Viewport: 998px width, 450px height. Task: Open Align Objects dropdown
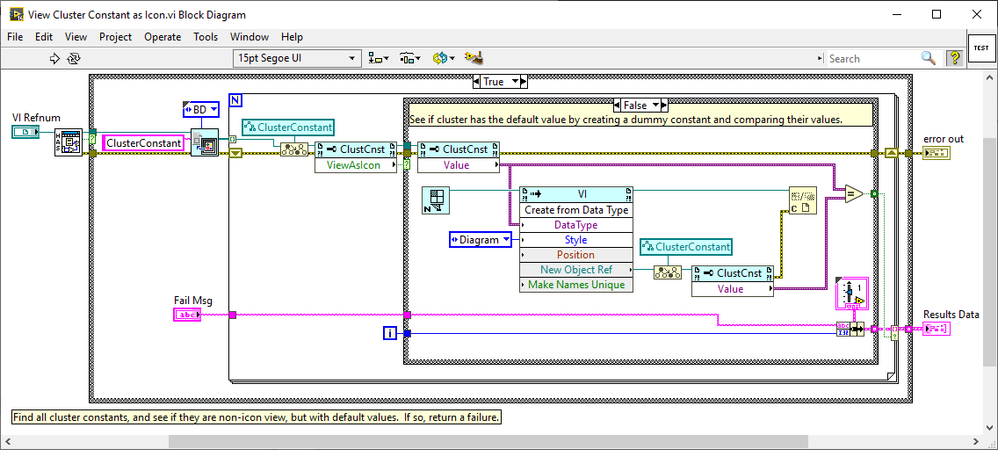coord(379,59)
